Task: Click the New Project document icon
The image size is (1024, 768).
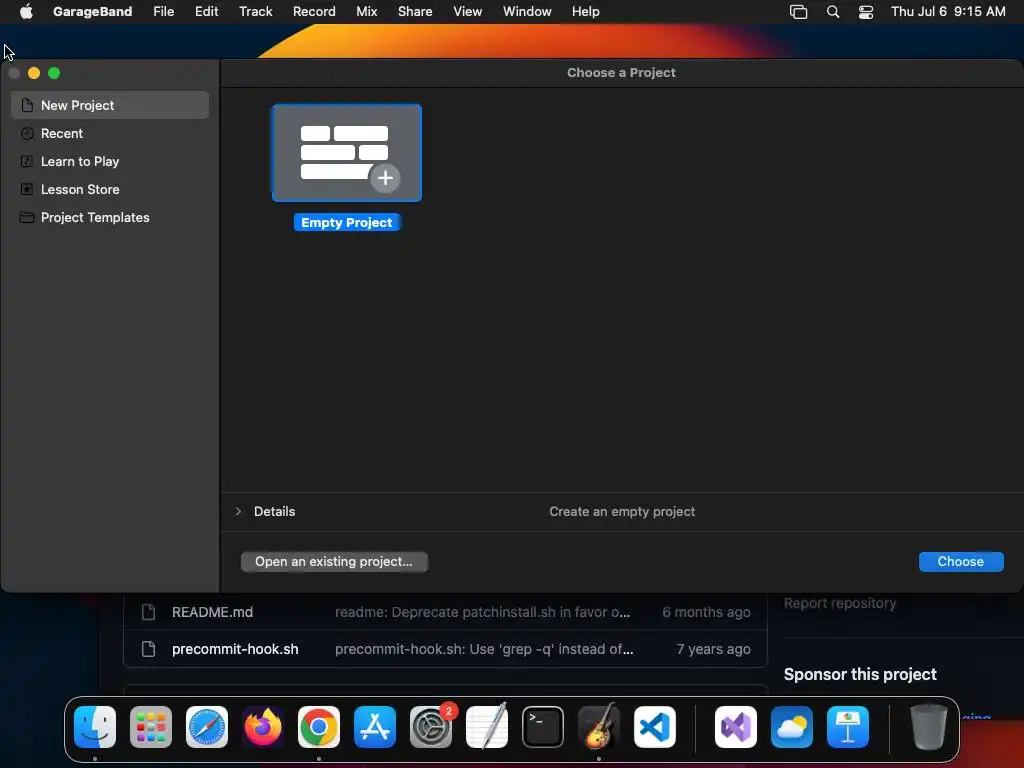Action: pos(27,105)
